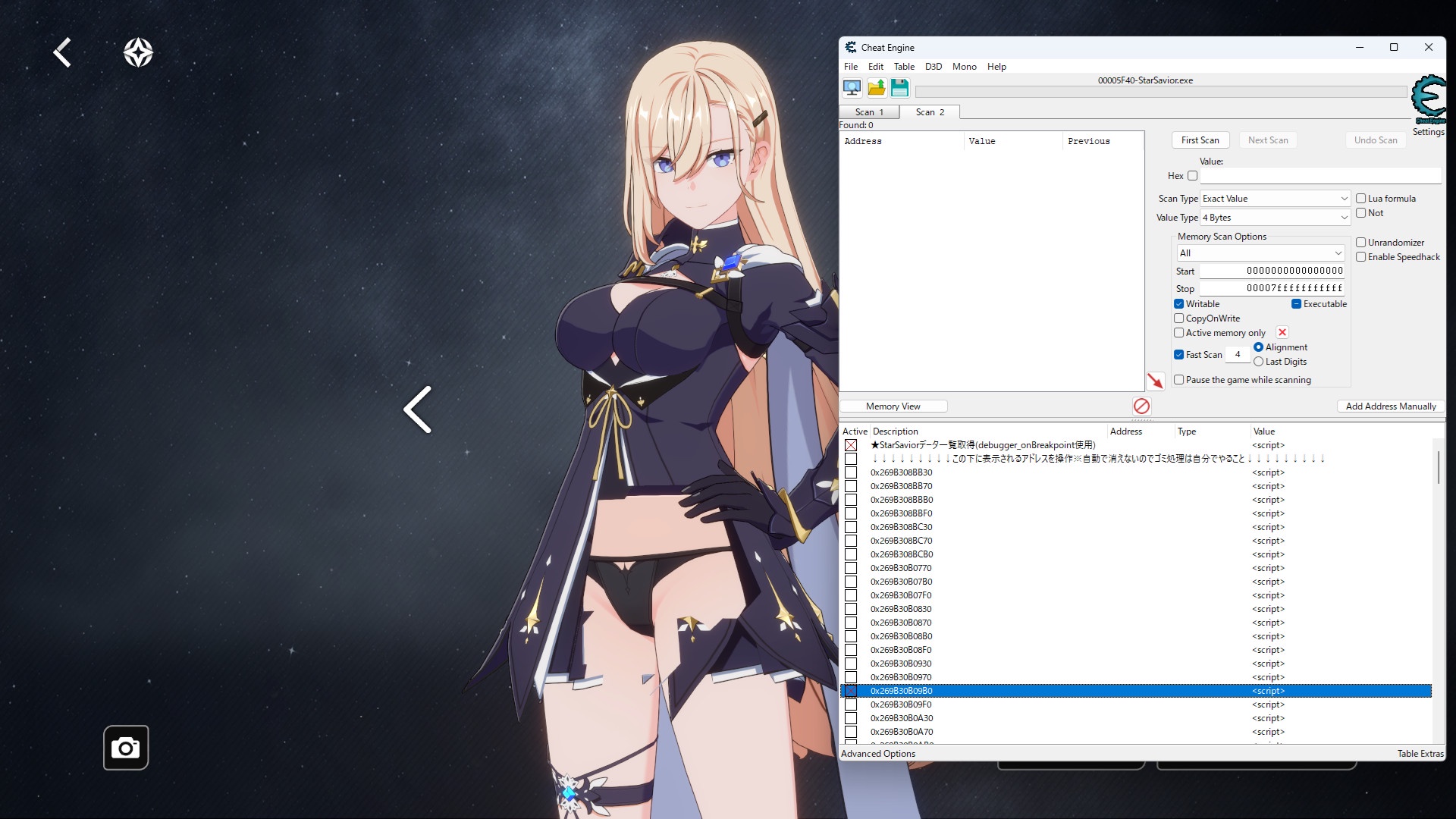Open the Scan Type dropdown
This screenshot has height=819, width=1456.
tap(1275, 199)
